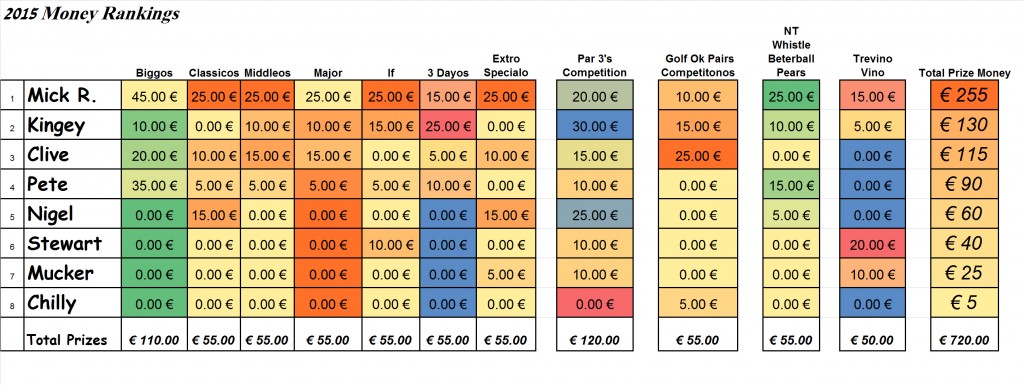Select the Total Prizes row label
The image size is (1024, 385).
coord(67,340)
